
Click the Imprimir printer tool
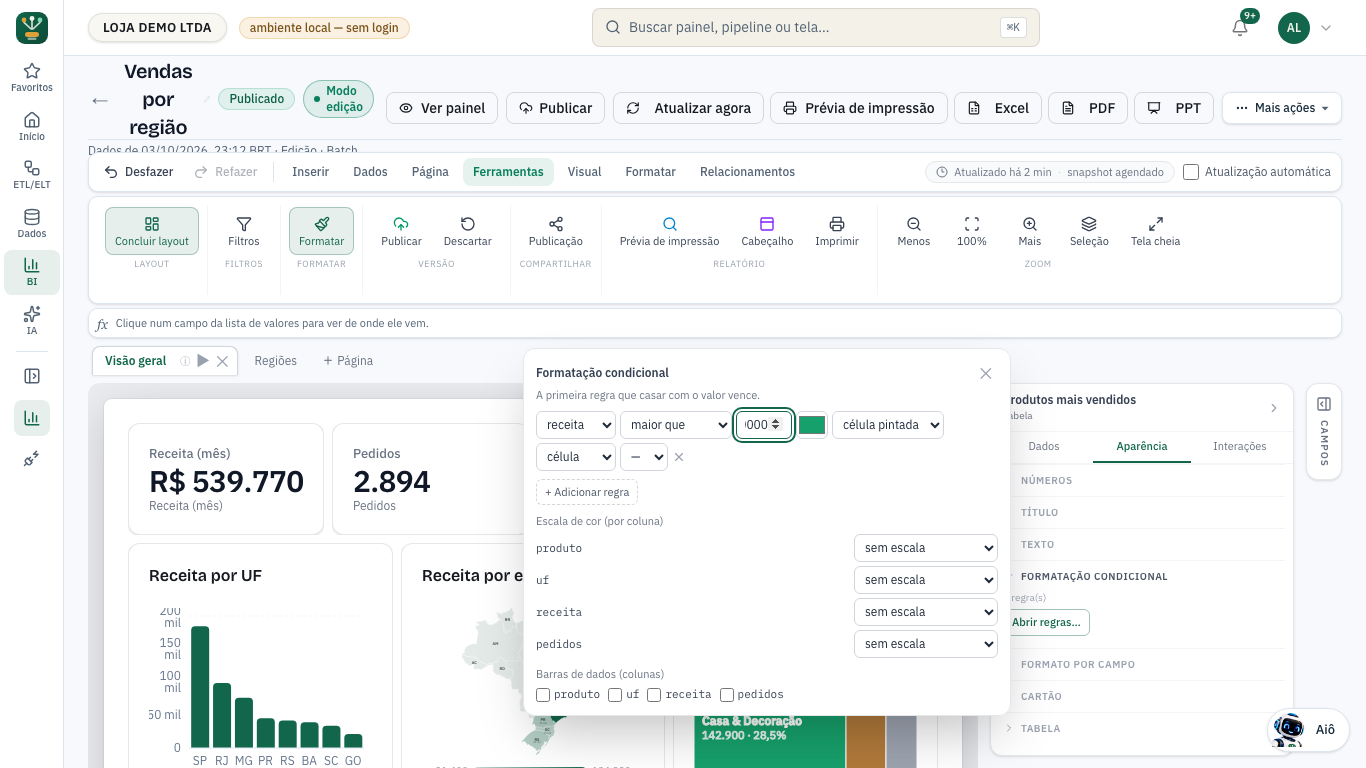click(x=837, y=231)
